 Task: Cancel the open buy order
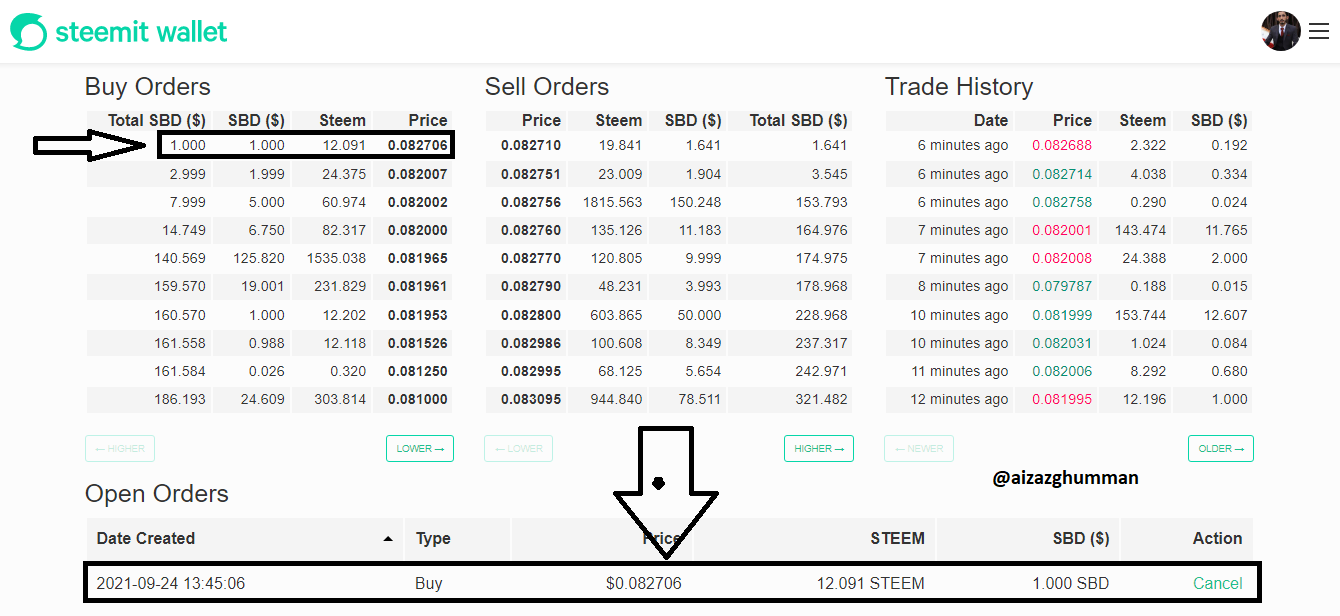tap(1218, 583)
